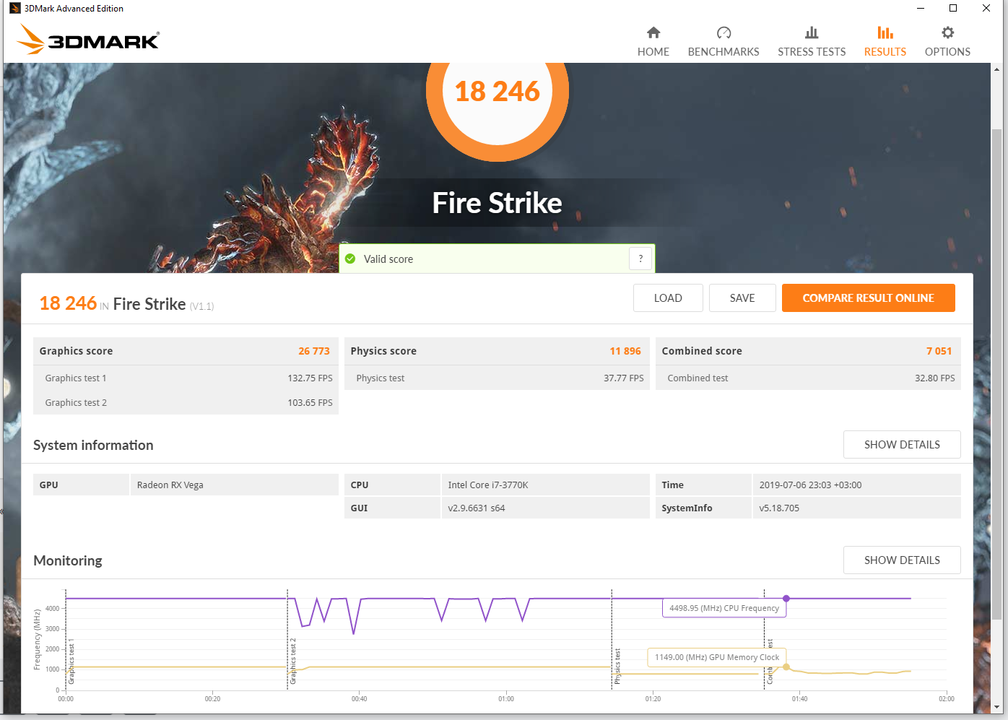Screen dimensions: 1008x720
Task: Click the Fire Strike title heading
Action: (x=497, y=203)
